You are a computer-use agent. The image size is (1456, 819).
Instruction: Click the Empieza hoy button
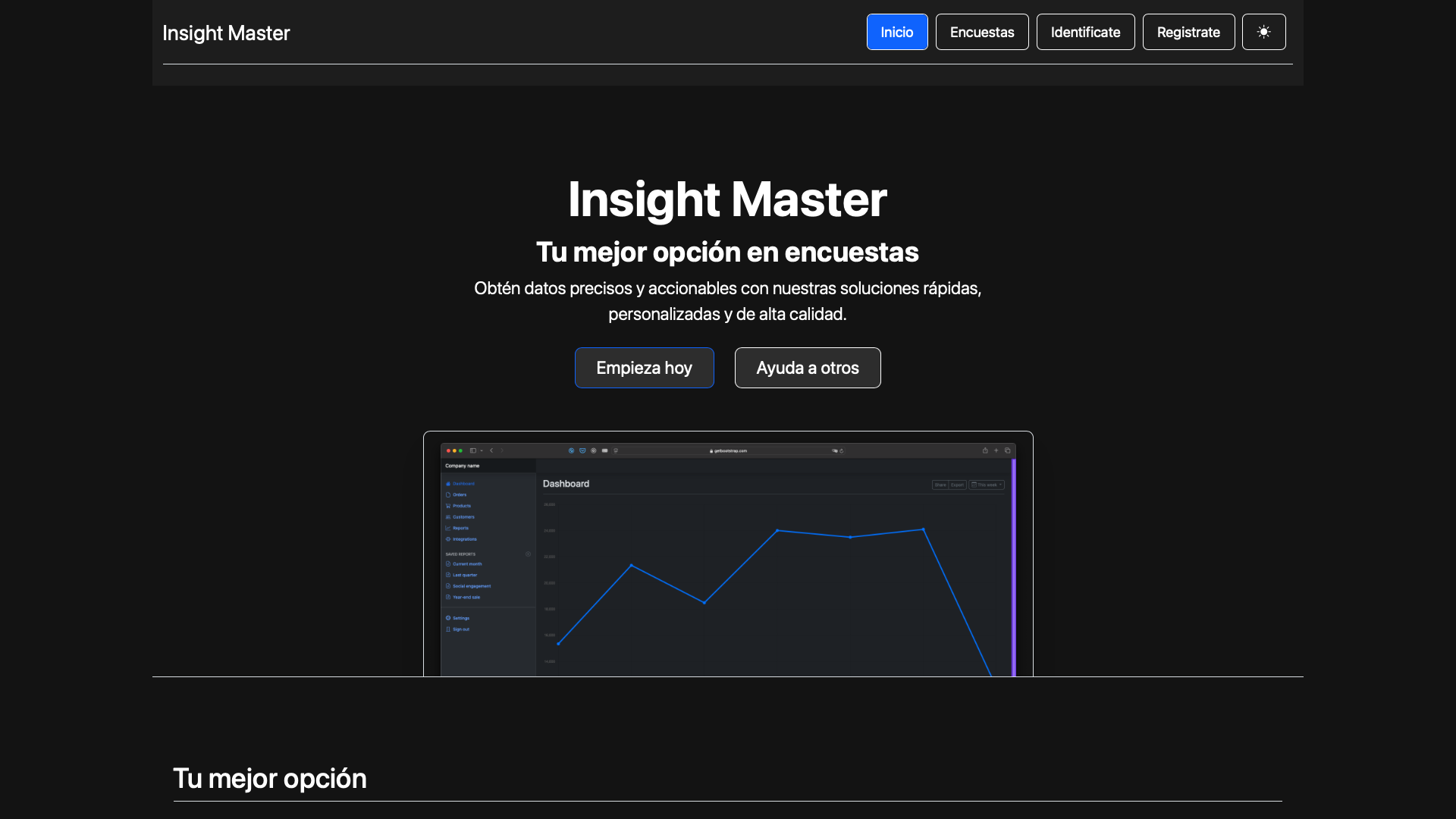[644, 368]
